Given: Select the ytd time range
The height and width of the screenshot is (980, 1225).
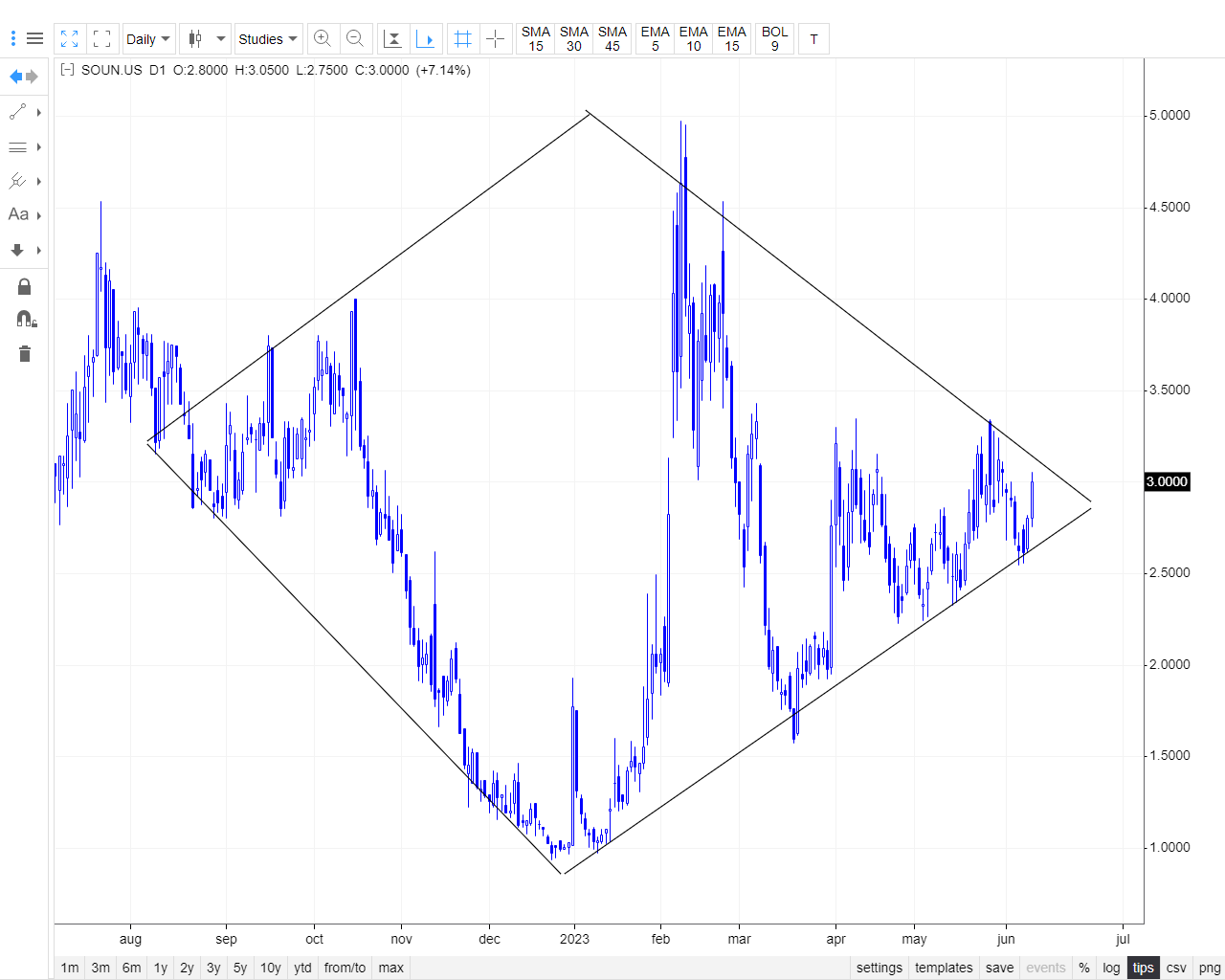Looking at the screenshot, I should pyautogui.click(x=302, y=968).
